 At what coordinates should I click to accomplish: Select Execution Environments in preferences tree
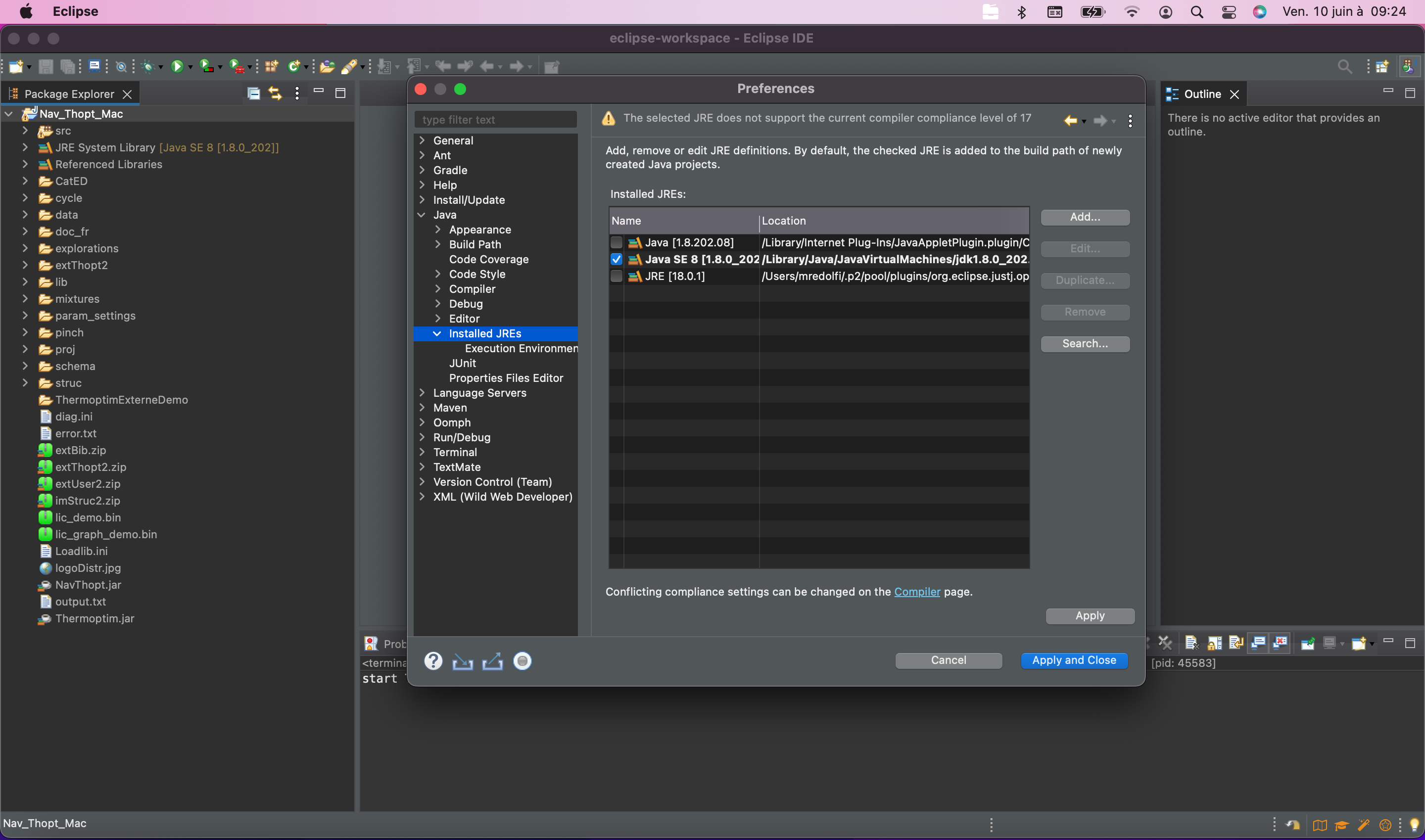(522, 348)
